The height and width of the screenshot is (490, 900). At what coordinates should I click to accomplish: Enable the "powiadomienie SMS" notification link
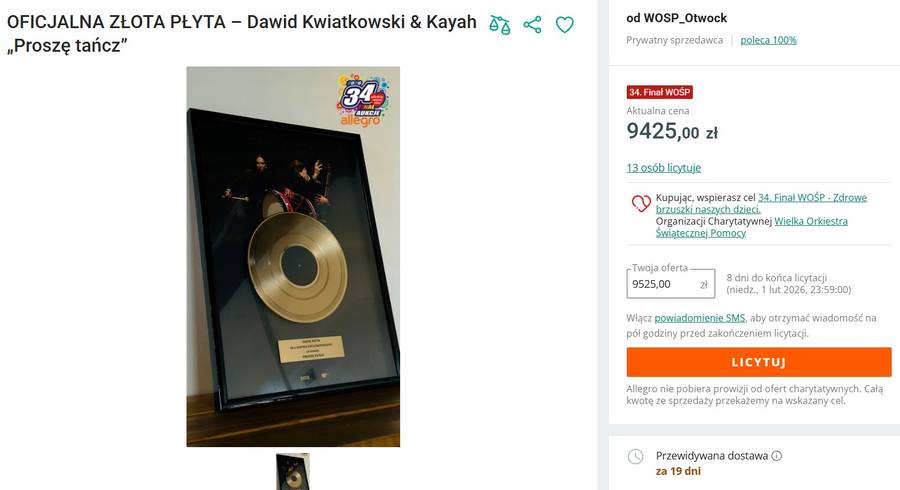[x=700, y=318]
